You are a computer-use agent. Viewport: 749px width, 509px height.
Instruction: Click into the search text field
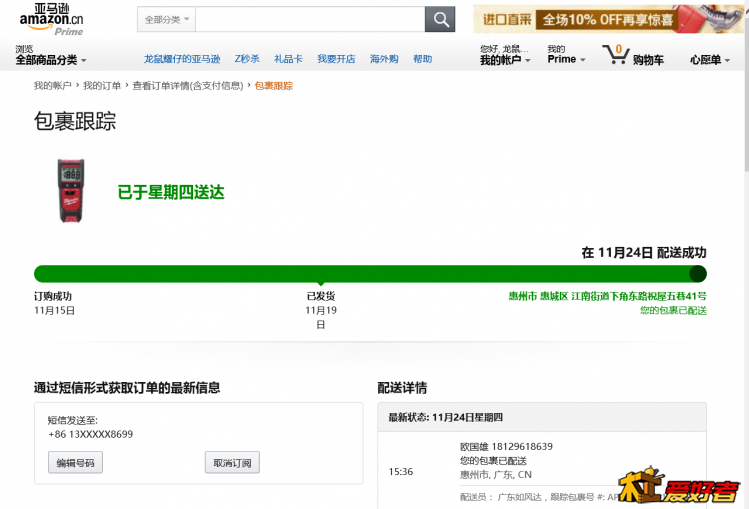click(310, 20)
